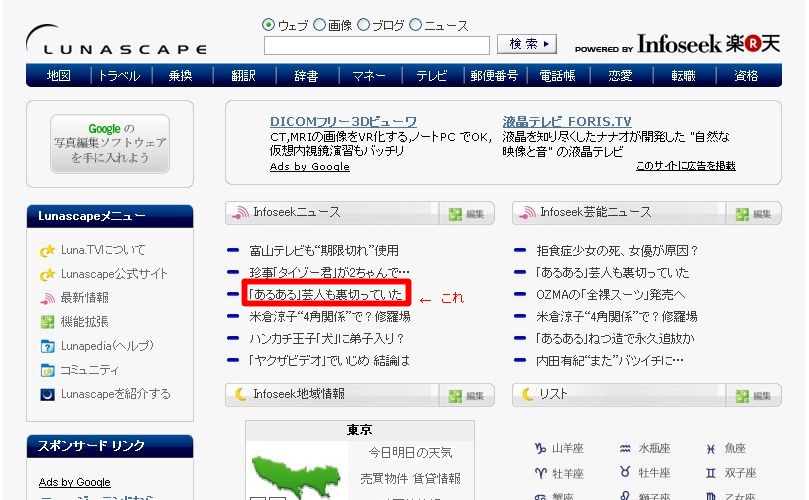The width and height of the screenshot is (809, 500).
Task: Click Ads by Google link in top ad box
Action: click(310, 167)
